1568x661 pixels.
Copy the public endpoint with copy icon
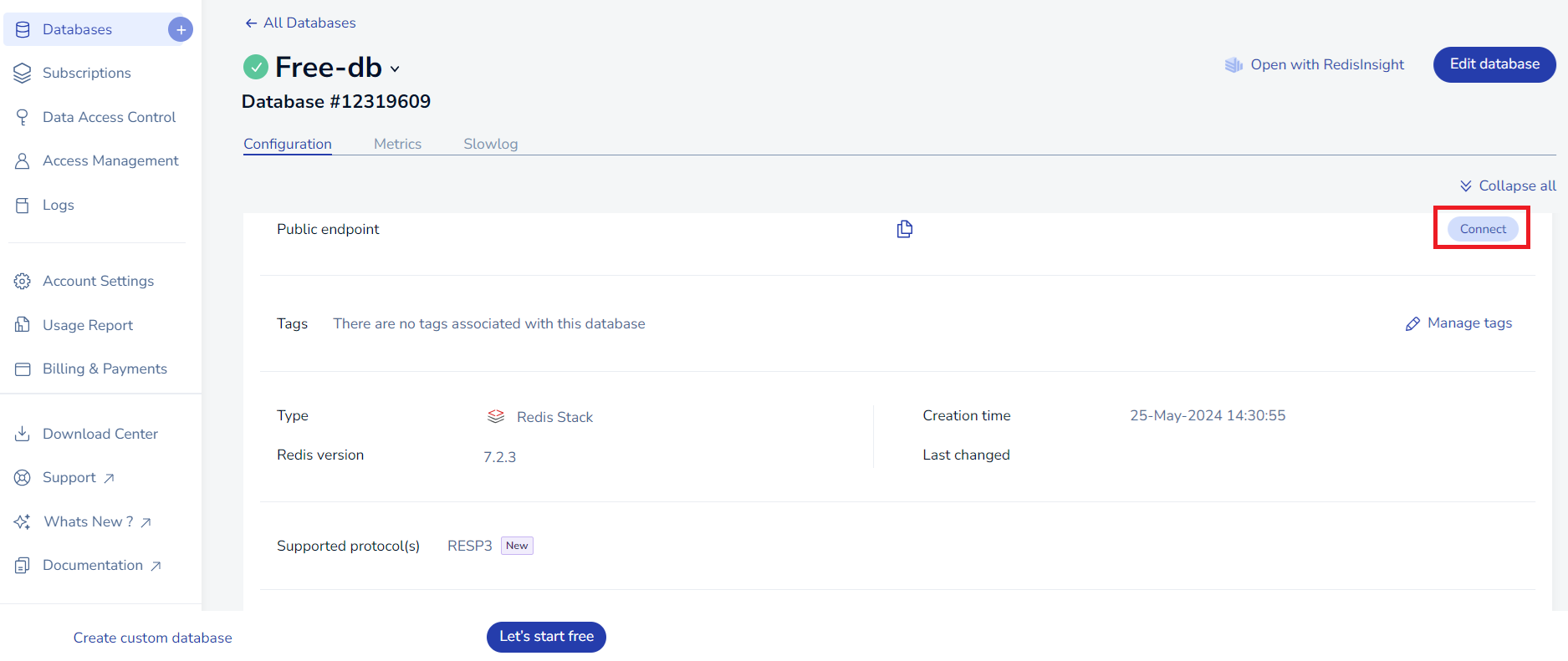tap(905, 229)
